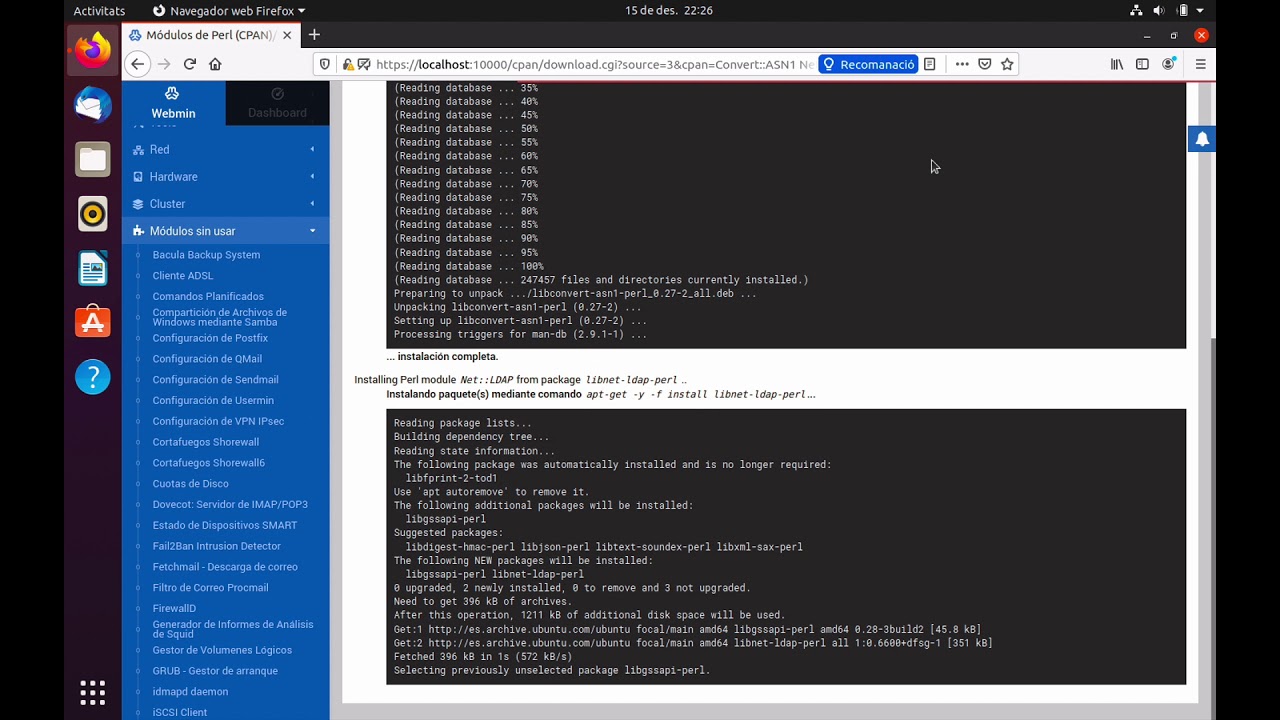Image resolution: width=1280 pixels, height=720 pixels.
Task: Save page to Pocket
Action: tap(985, 64)
